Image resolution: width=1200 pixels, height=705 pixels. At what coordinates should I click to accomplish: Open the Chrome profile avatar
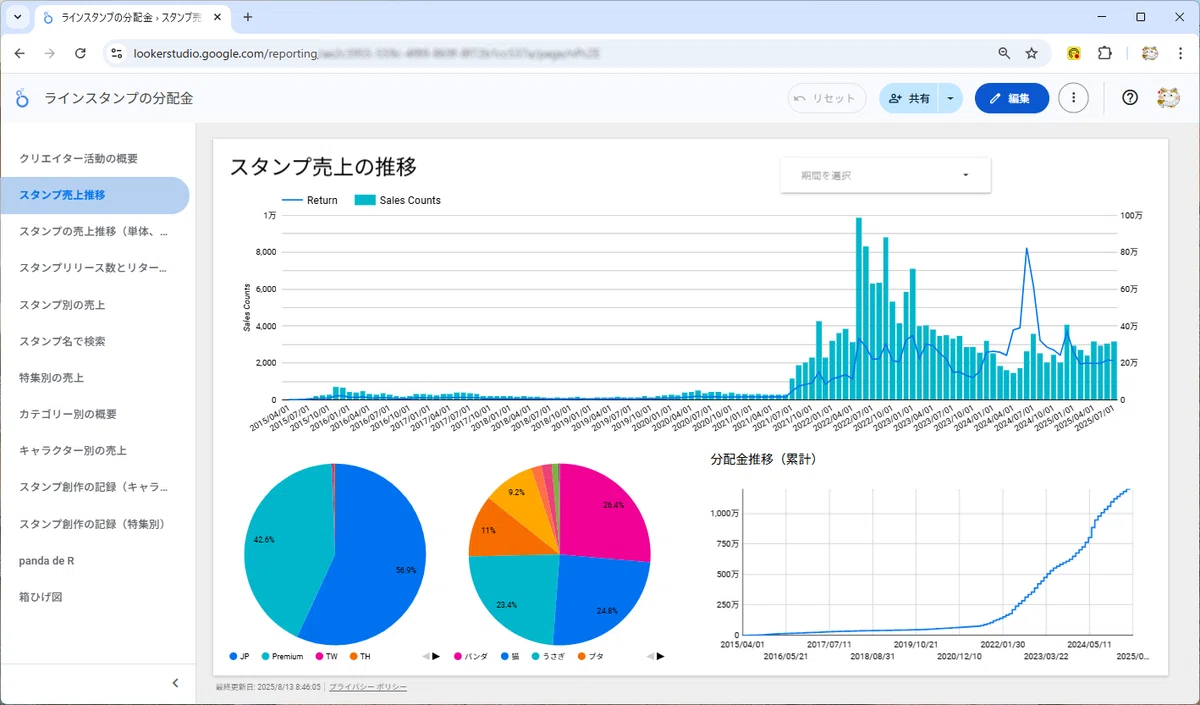(1150, 53)
